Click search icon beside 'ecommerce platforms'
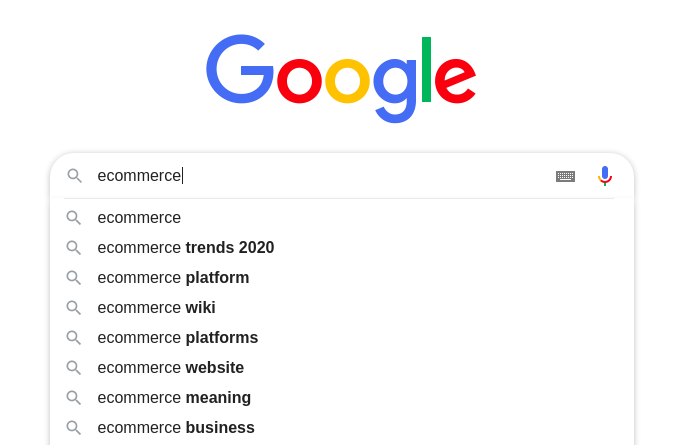Image resolution: width=684 pixels, height=445 pixels. pyautogui.click(x=73, y=338)
